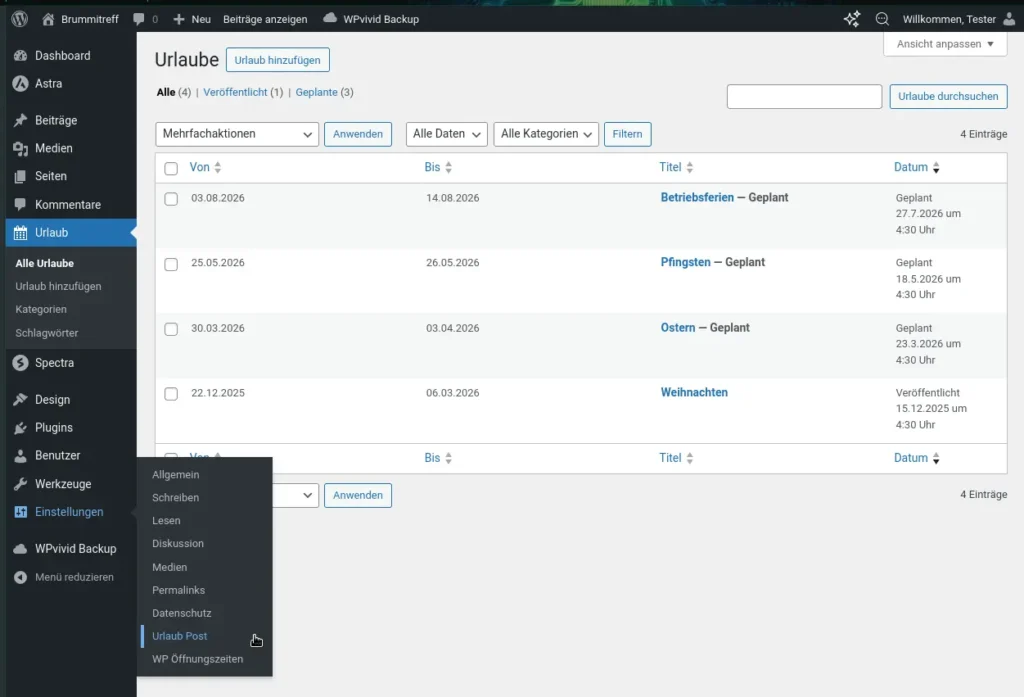Click the Benutzer person icon
Image resolution: width=1024 pixels, height=697 pixels.
click(20, 455)
